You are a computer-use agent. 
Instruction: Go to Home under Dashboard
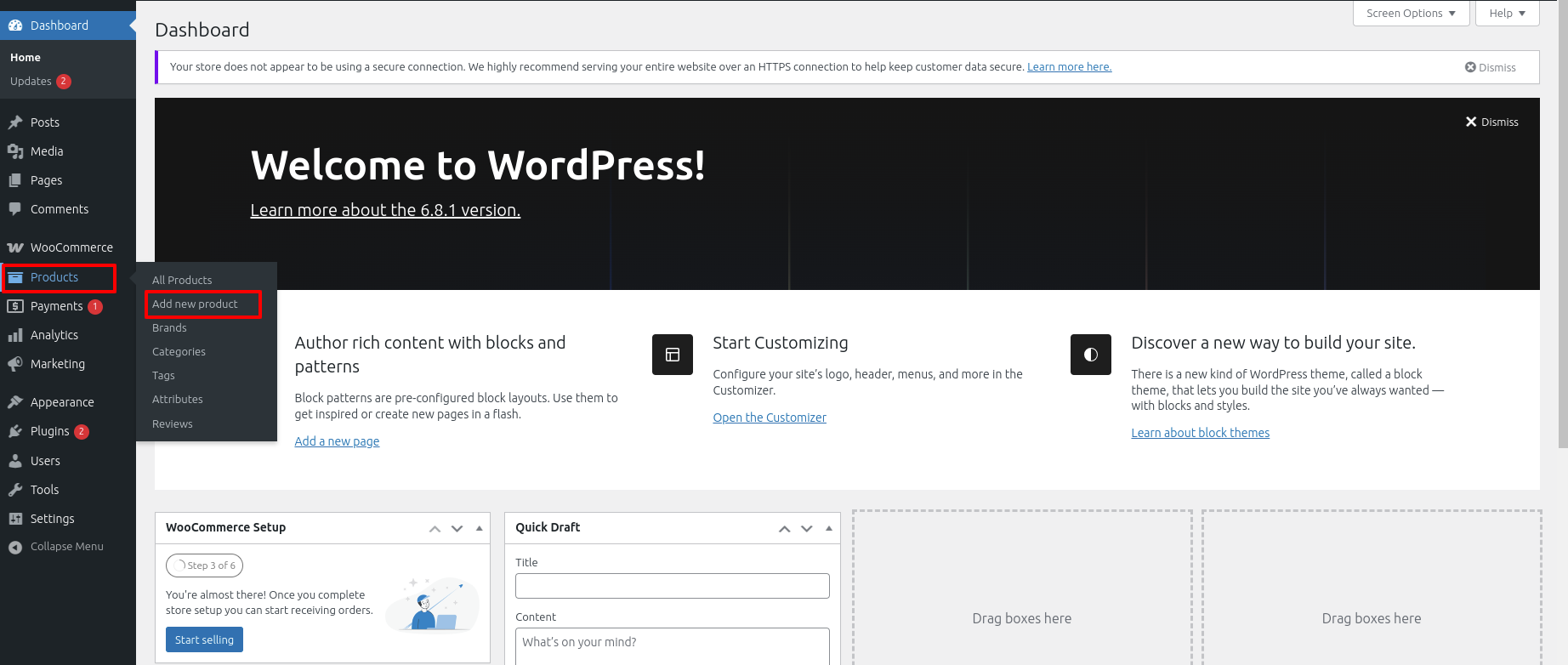point(26,58)
